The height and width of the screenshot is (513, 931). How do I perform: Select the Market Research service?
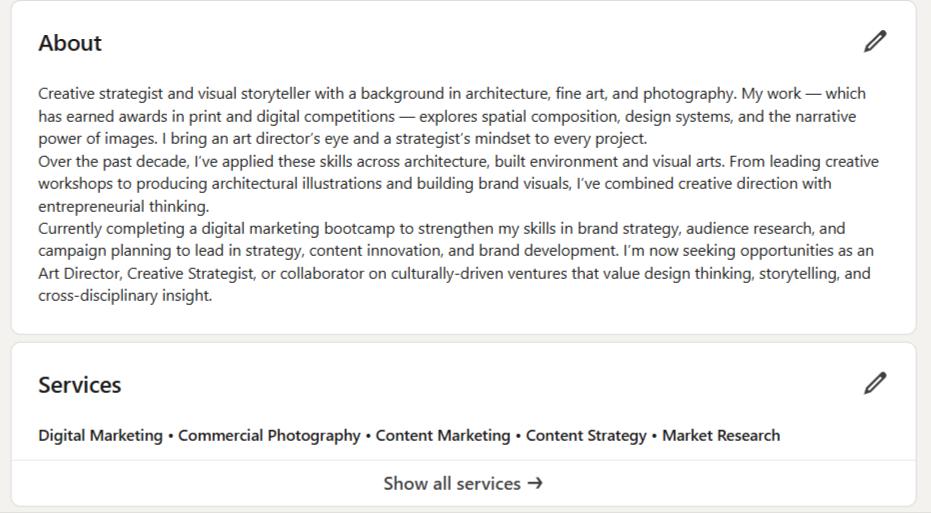coord(721,436)
